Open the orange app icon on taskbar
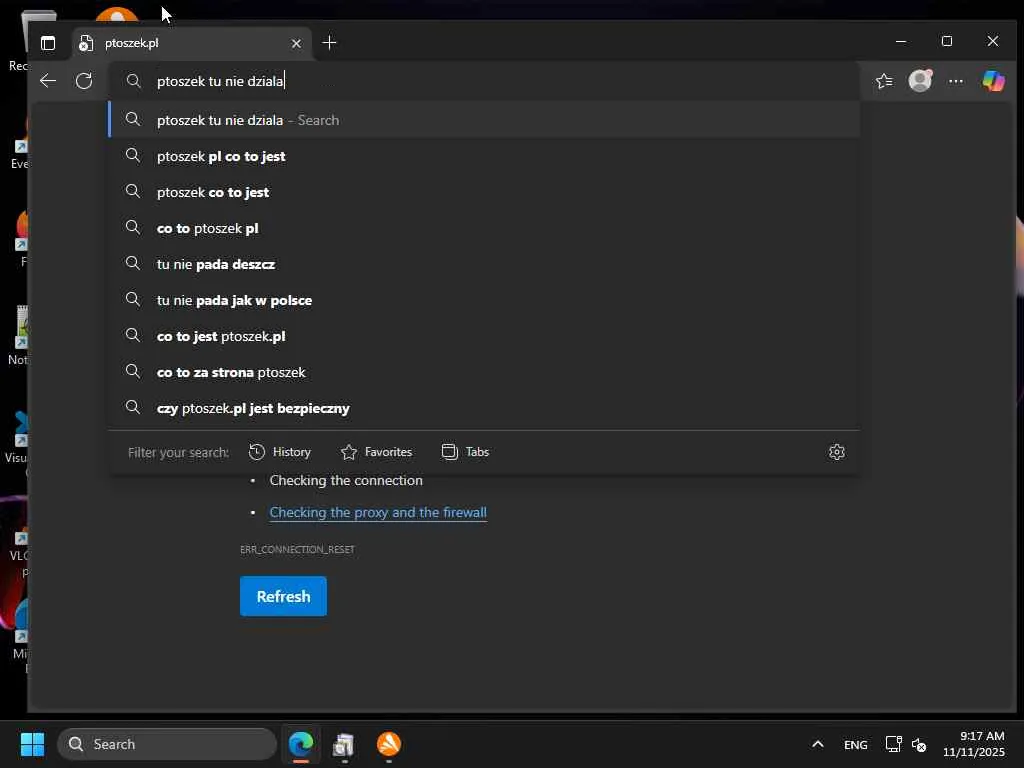 point(389,744)
